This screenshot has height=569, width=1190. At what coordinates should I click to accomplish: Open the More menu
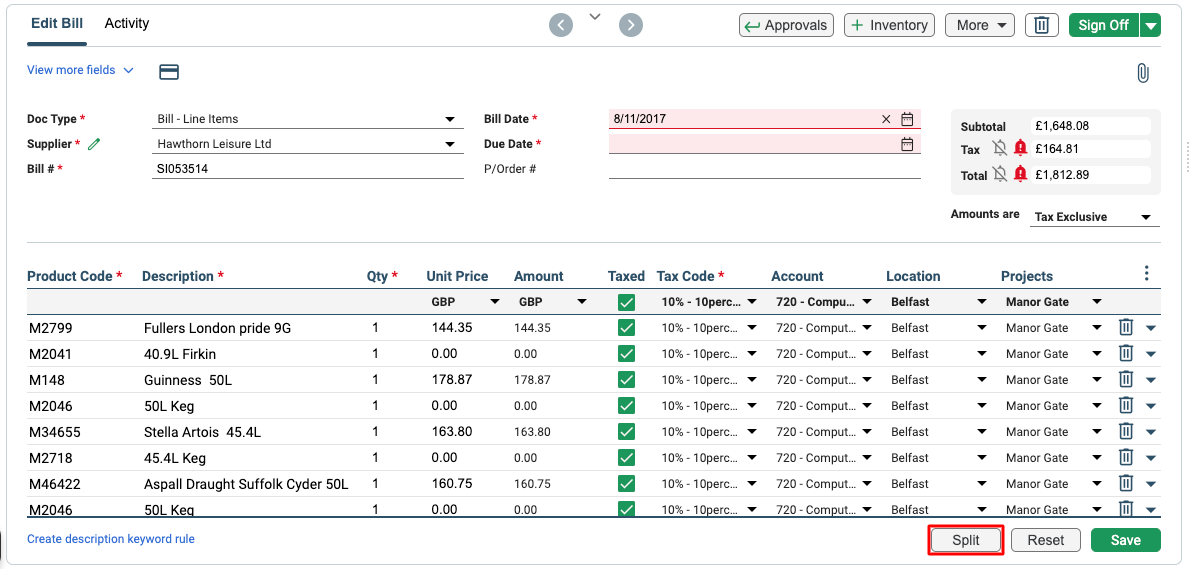click(x=981, y=25)
